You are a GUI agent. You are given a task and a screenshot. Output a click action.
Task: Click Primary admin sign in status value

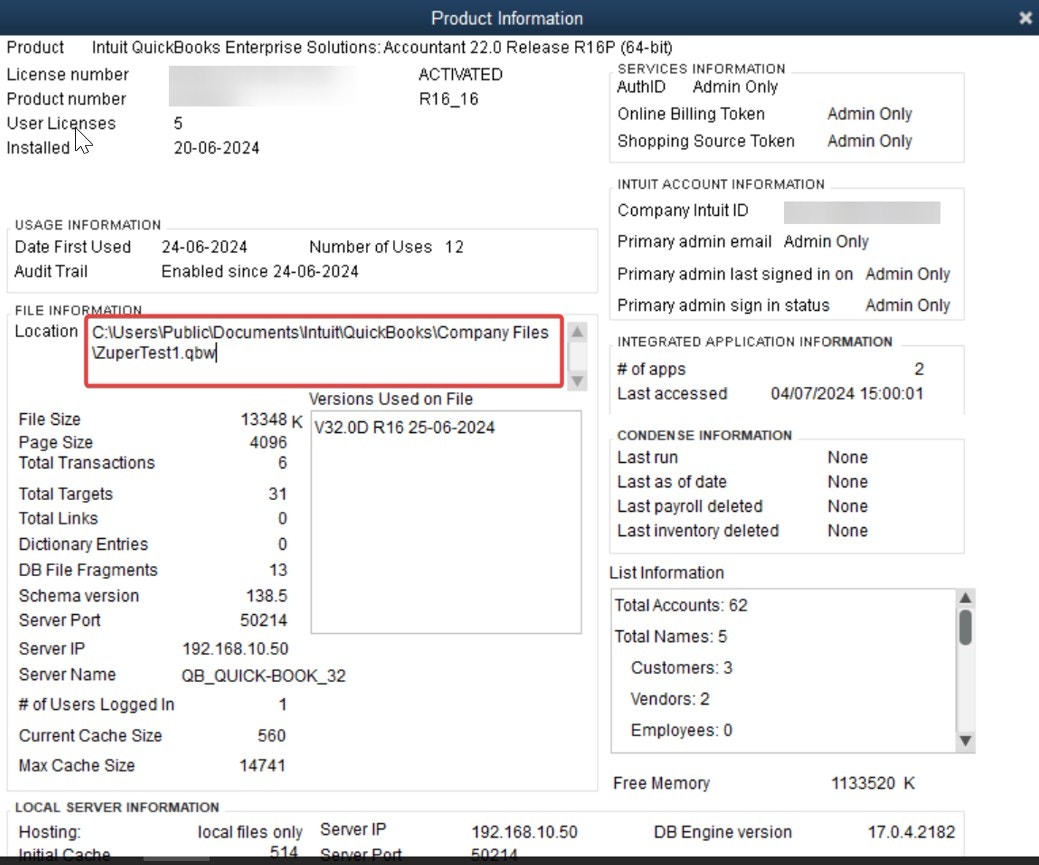(x=908, y=306)
